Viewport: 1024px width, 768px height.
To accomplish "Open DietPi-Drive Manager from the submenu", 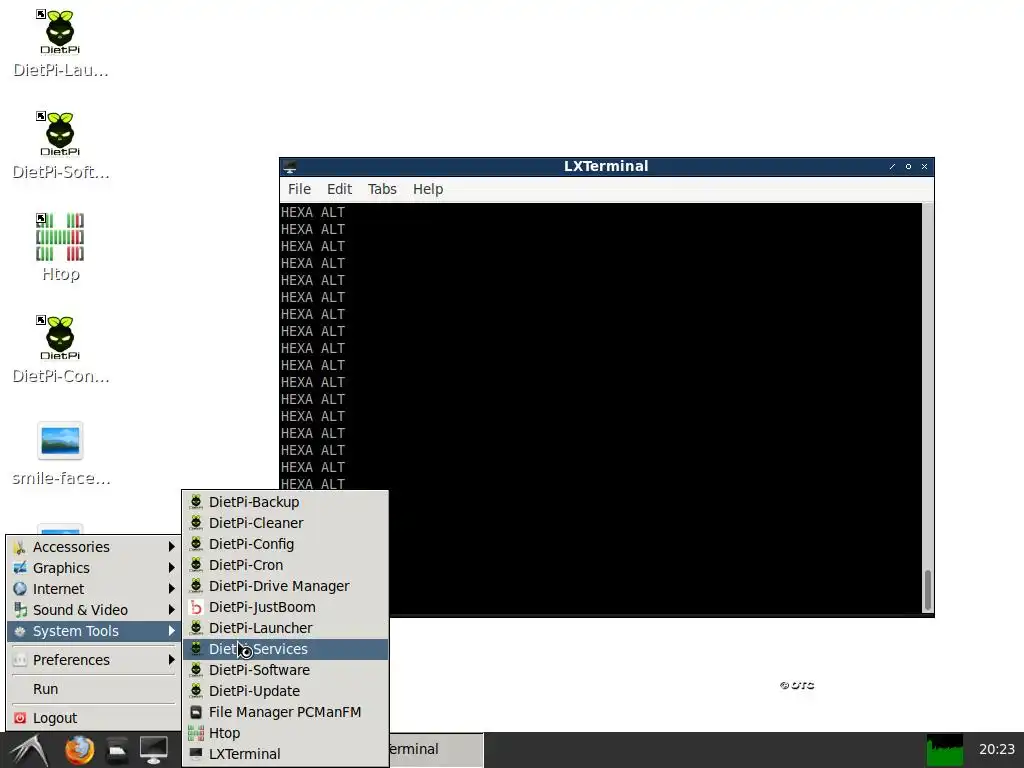I will click(285, 586).
